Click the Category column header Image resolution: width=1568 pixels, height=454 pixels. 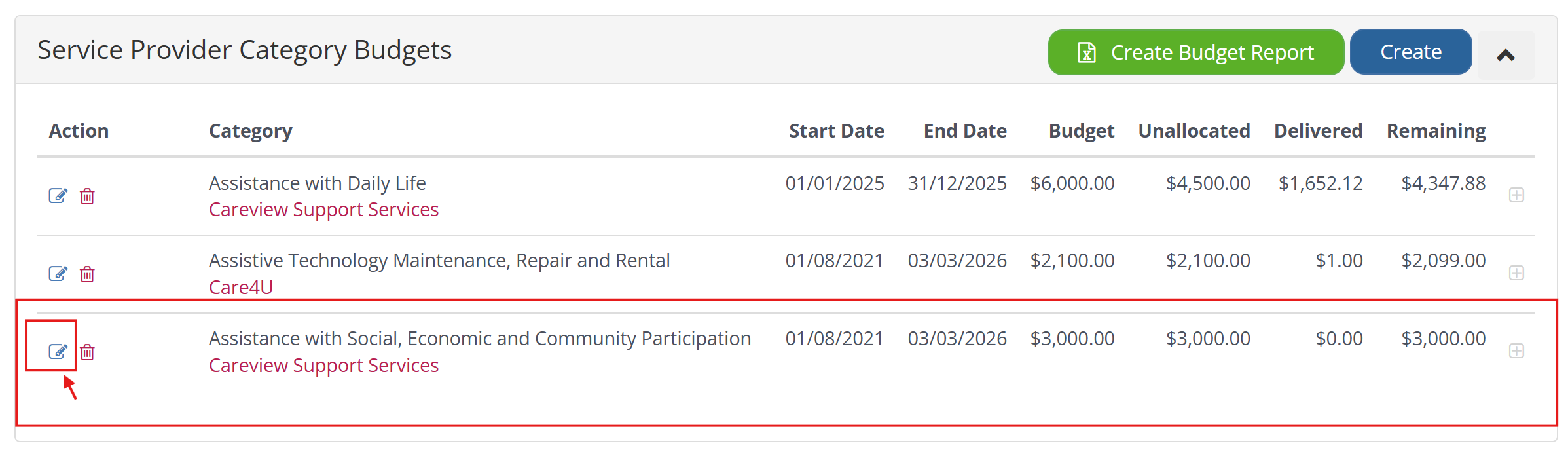(250, 131)
